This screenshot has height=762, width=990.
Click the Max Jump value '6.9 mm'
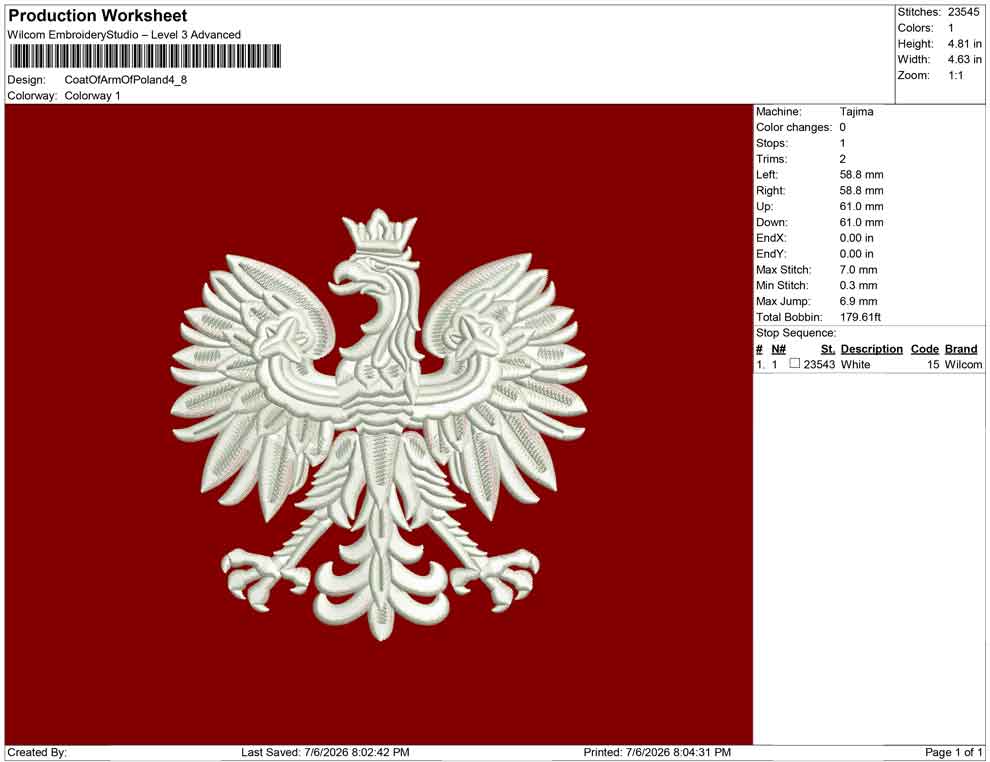[858, 301]
